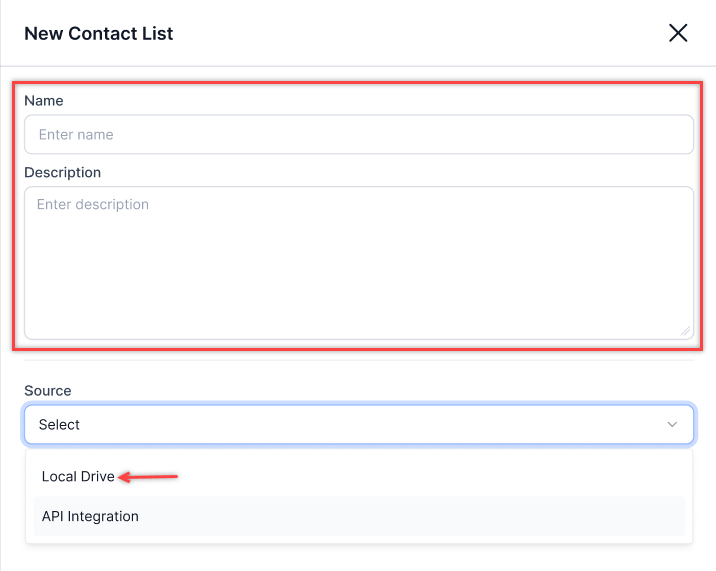The image size is (716, 571).
Task: Focus the Enter name input field
Action: [359, 134]
